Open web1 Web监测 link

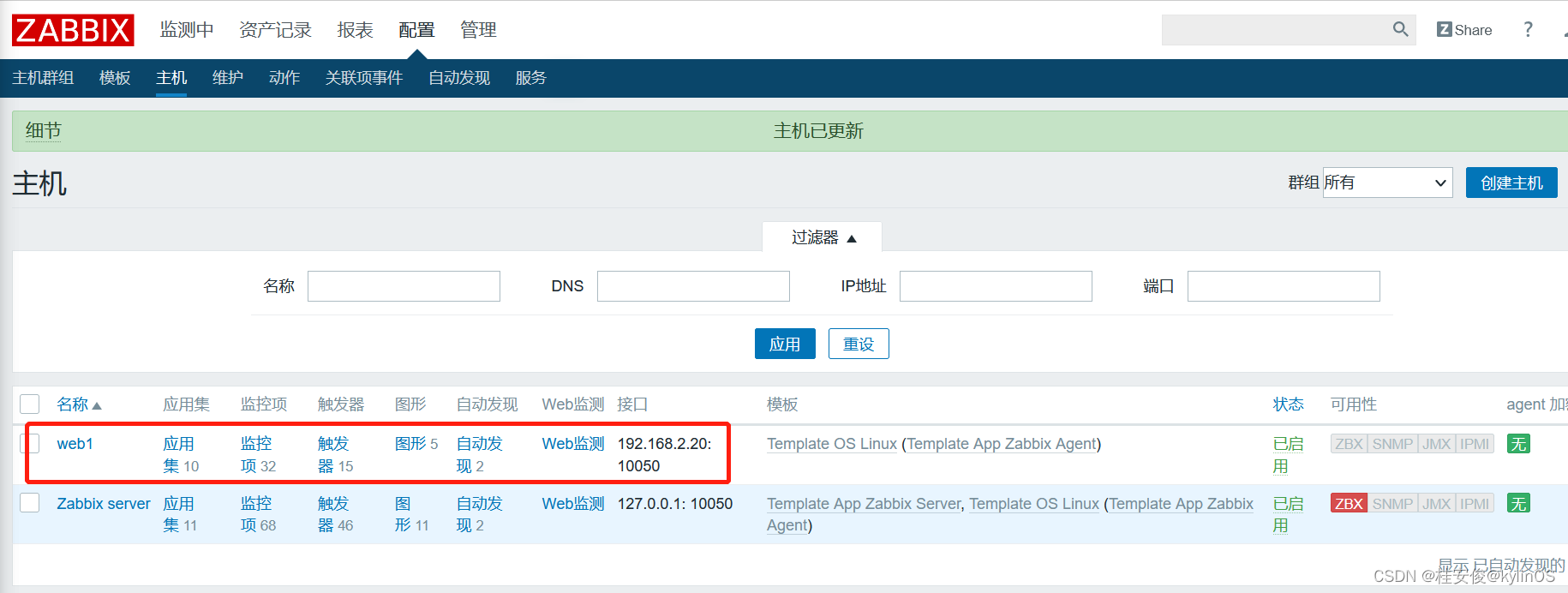pos(573,444)
